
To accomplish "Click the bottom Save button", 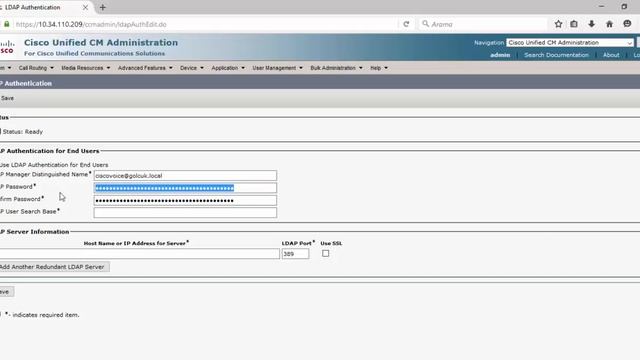I will (x=7, y=291).
